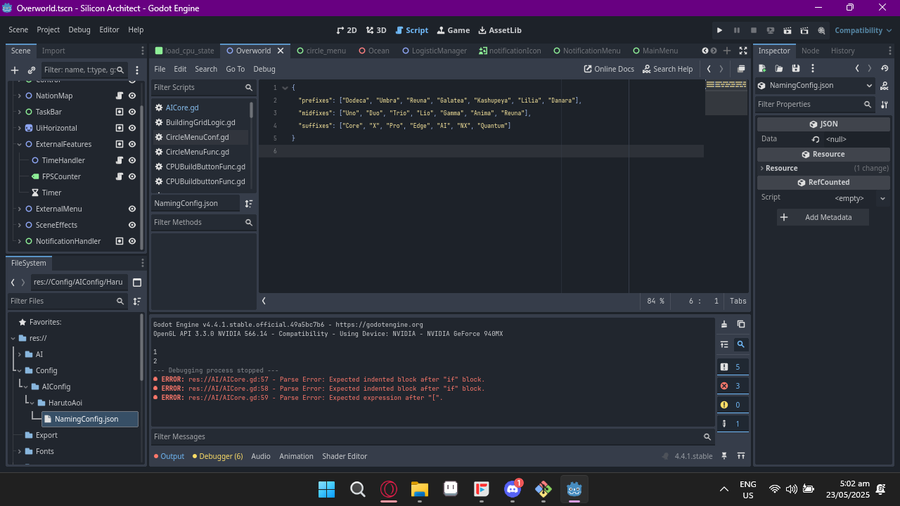This screenshot has width=900, height=506.
Task: Hide the NotificationHandler node
Action: [x=132, y=241]
